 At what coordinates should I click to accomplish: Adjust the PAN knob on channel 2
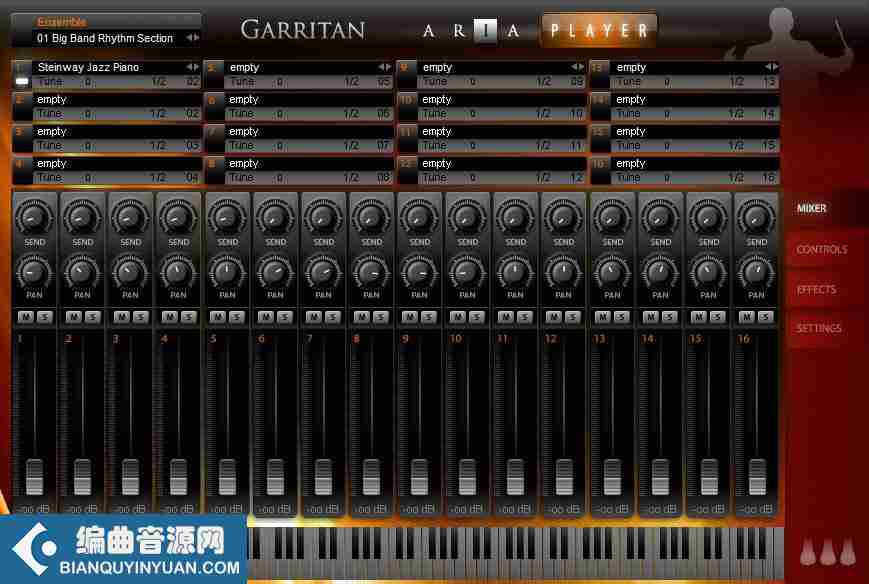pyautogui.click(x=83, y=271)
